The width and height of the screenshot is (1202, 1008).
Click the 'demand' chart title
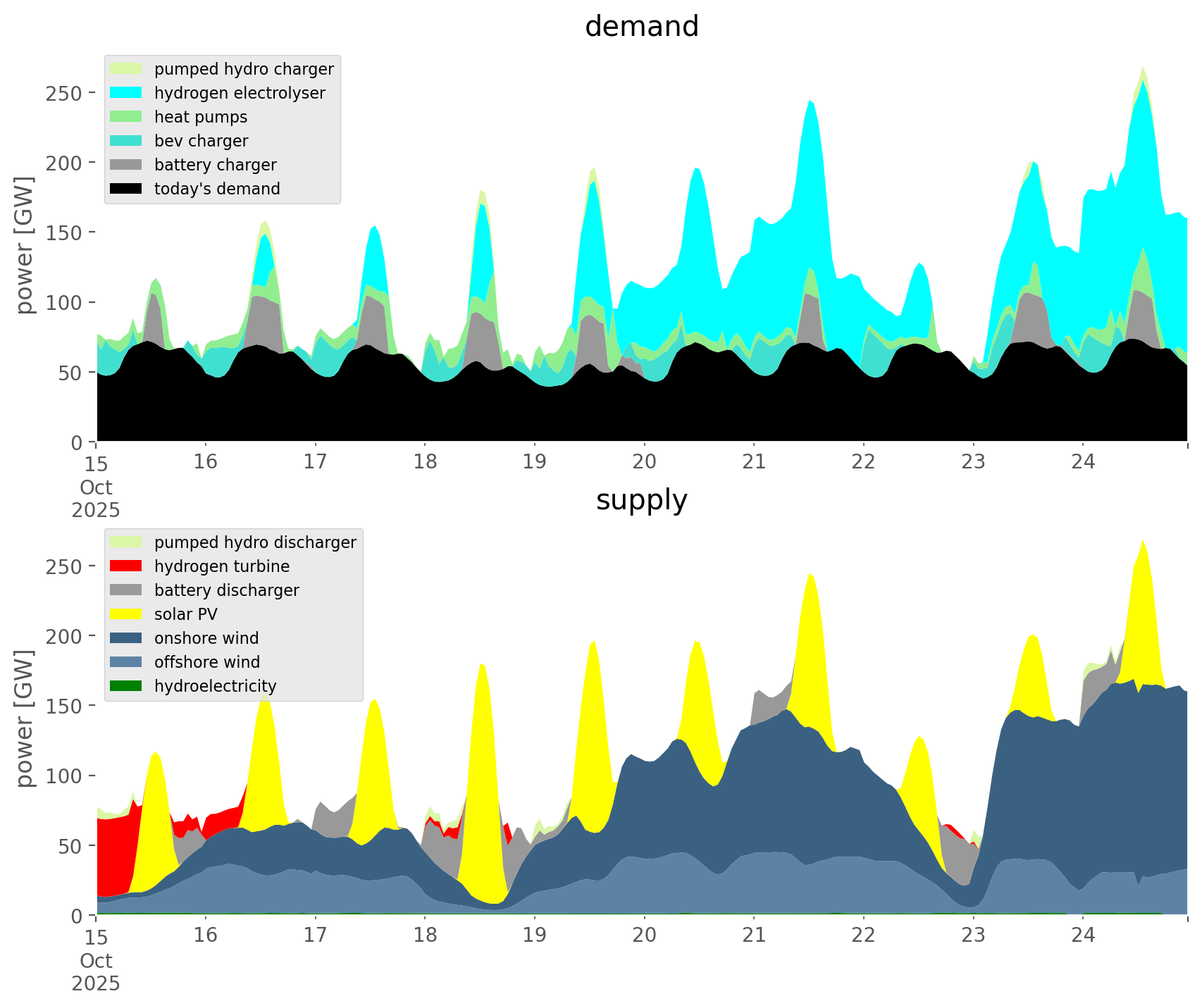click(641, 27)
